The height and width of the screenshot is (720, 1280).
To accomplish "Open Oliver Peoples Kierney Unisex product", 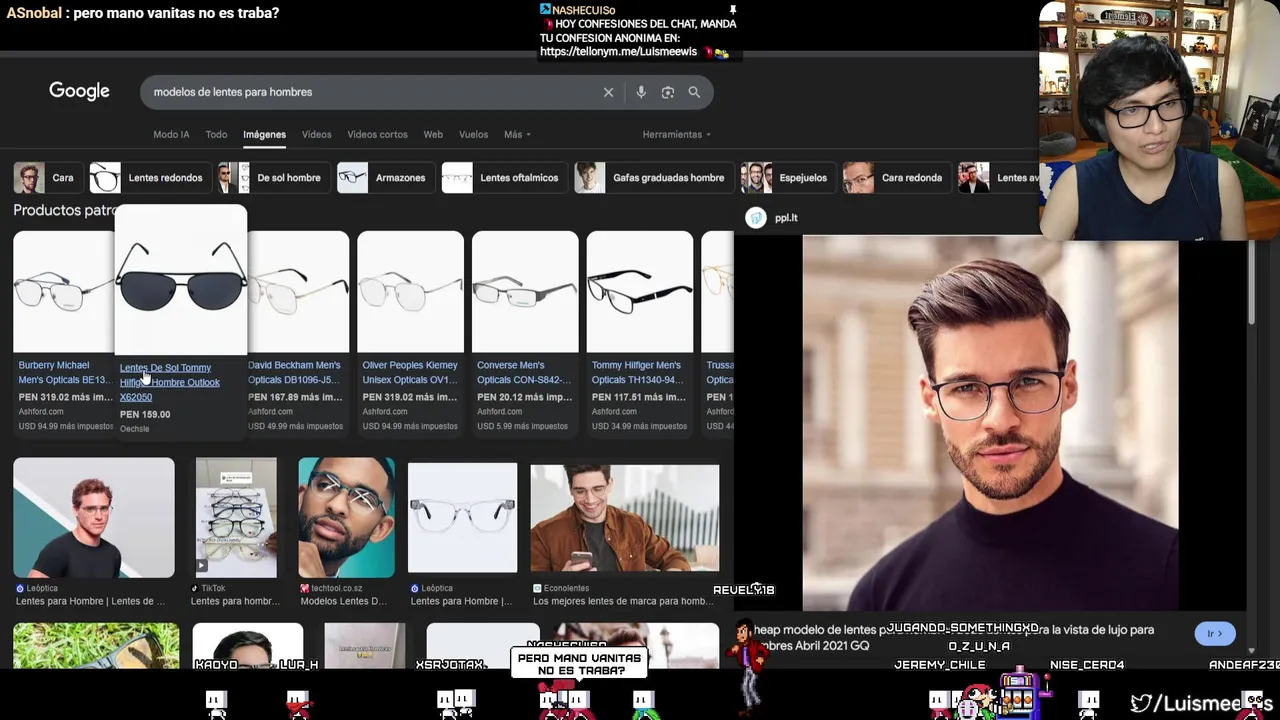I will pos(410,372).
